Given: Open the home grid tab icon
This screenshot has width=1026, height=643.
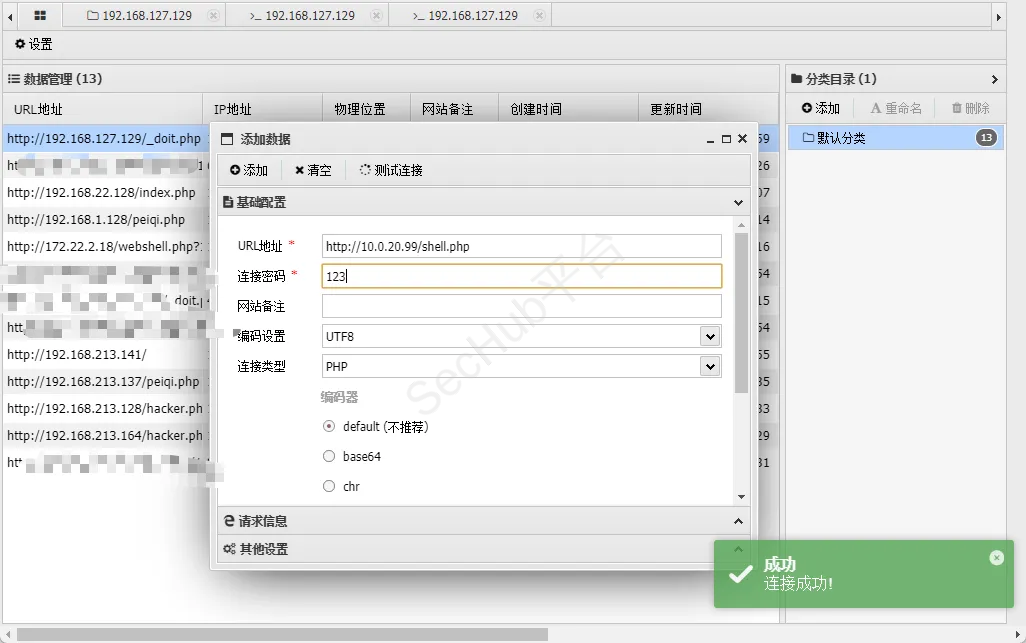Looking at the screenshot, I should 40,15.
